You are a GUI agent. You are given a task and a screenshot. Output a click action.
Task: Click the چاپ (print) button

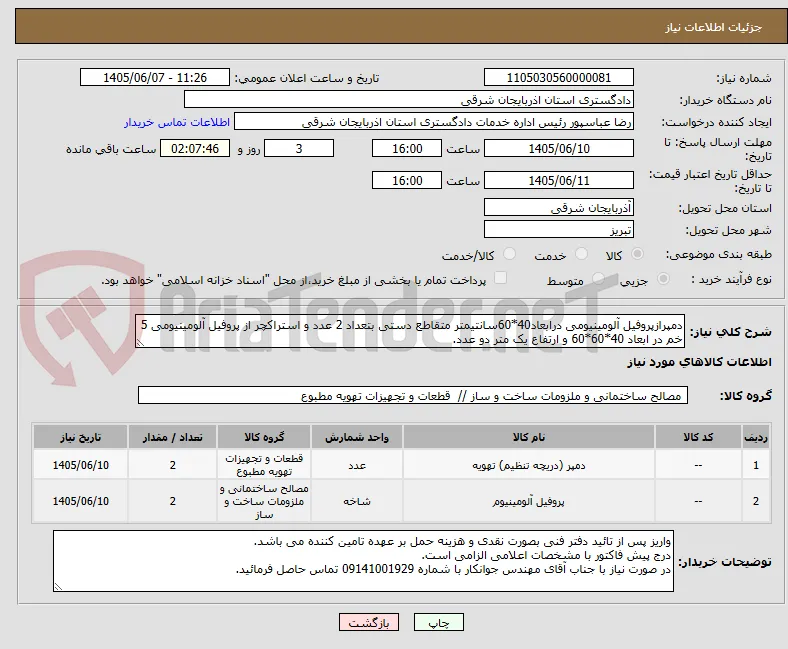pos(438,622)
